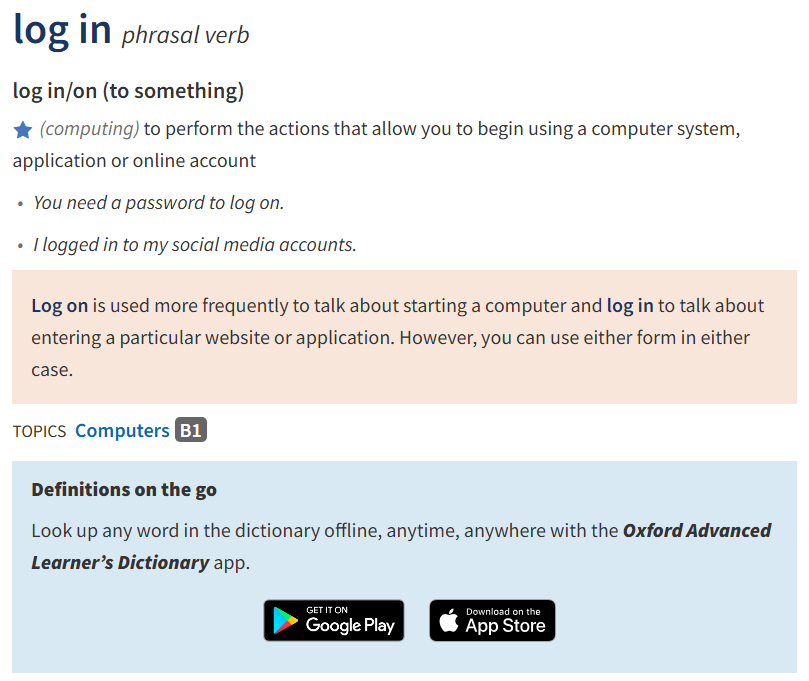Click the B1 level badge
The image size is (809, 681).
pyautogui.click(x=191, y=430)
